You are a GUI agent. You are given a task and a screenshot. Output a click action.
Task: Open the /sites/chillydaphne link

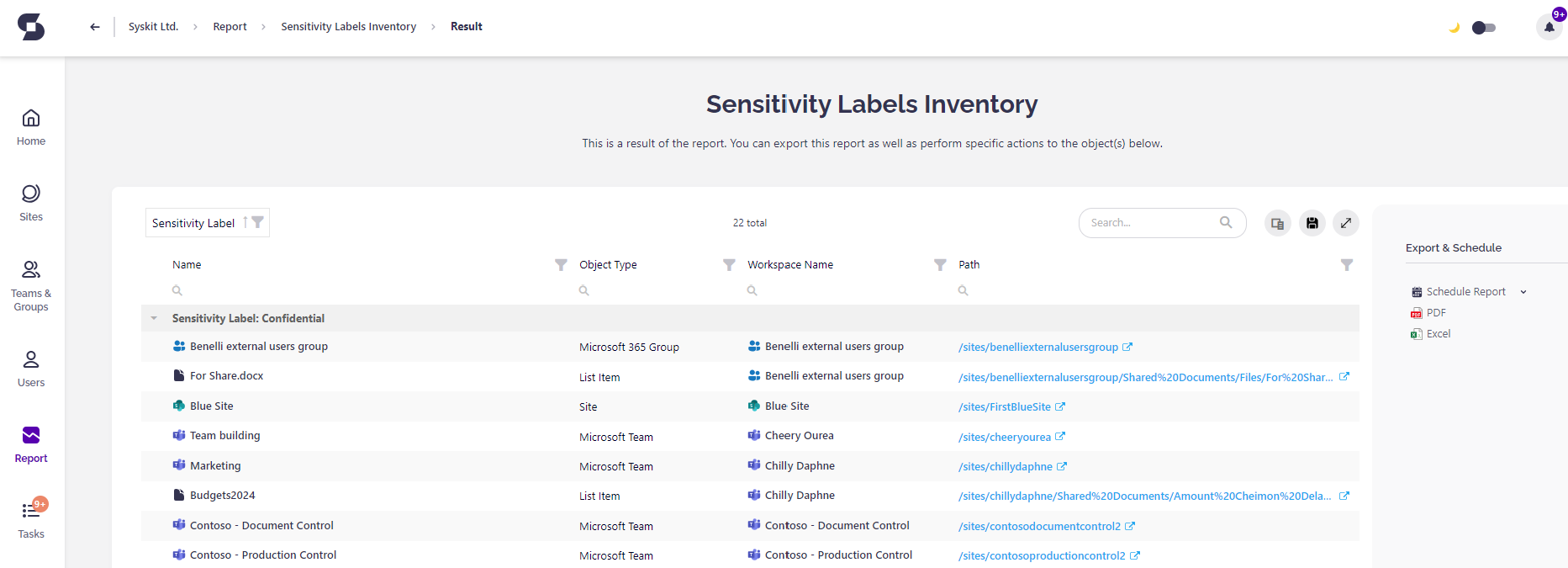pos(1006,466)
